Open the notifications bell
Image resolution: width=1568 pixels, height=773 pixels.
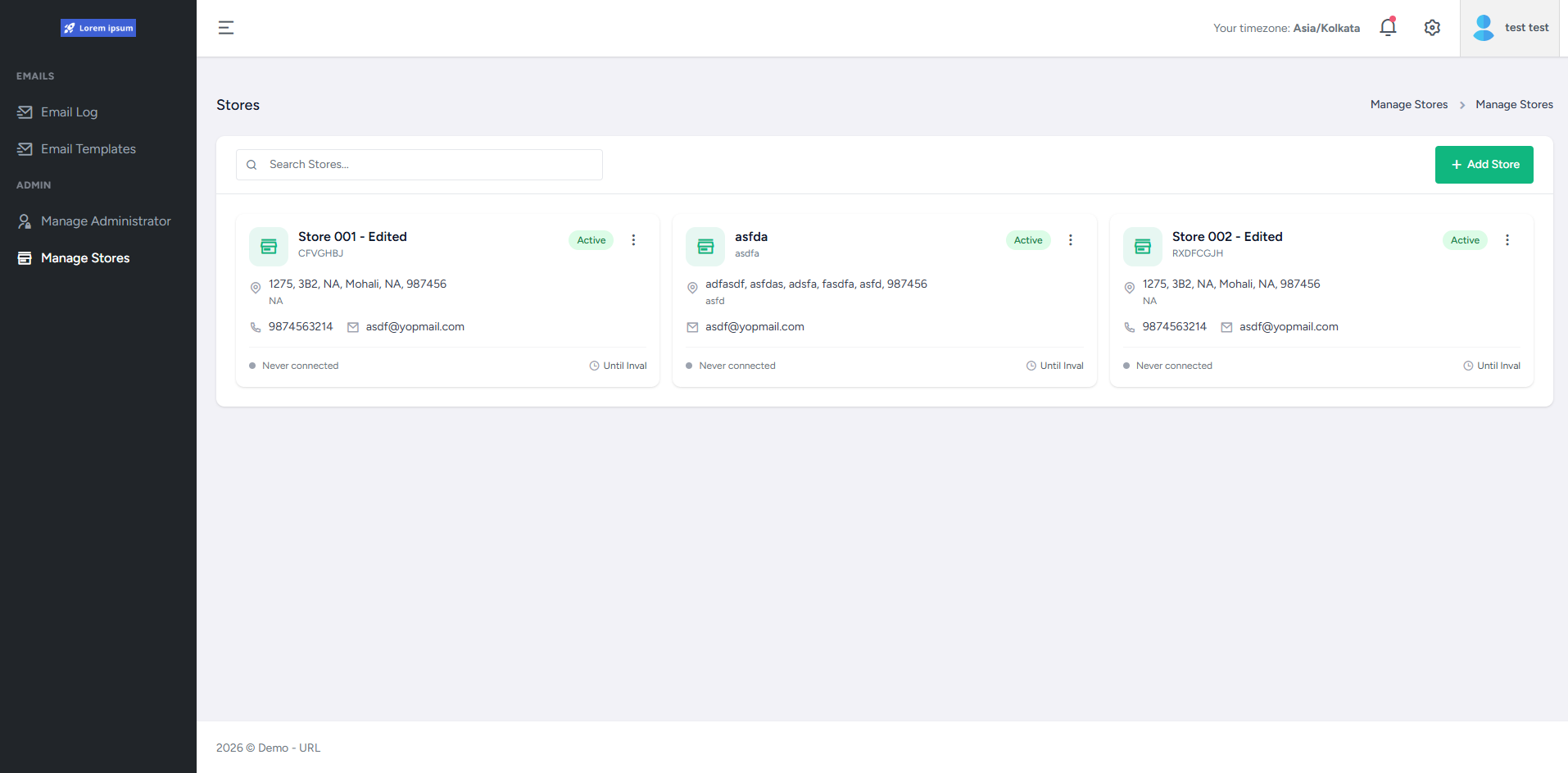click(x=1388, y=28)
